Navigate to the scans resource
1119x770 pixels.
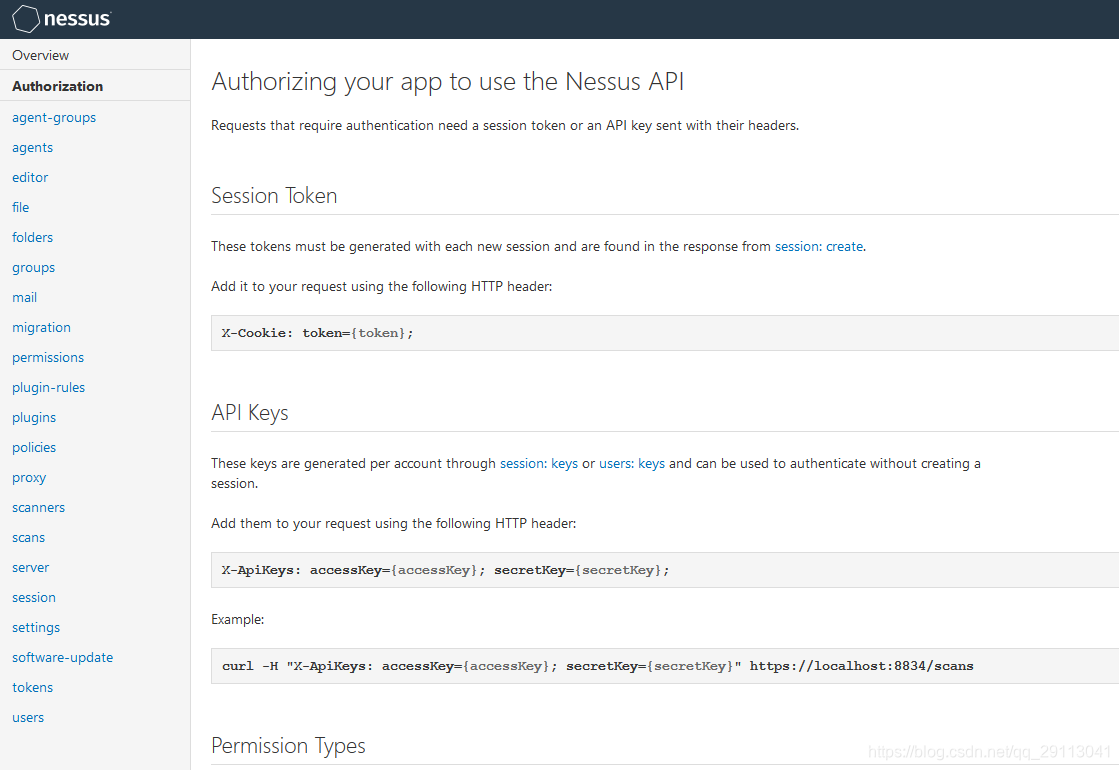click(x=29, y=537)
